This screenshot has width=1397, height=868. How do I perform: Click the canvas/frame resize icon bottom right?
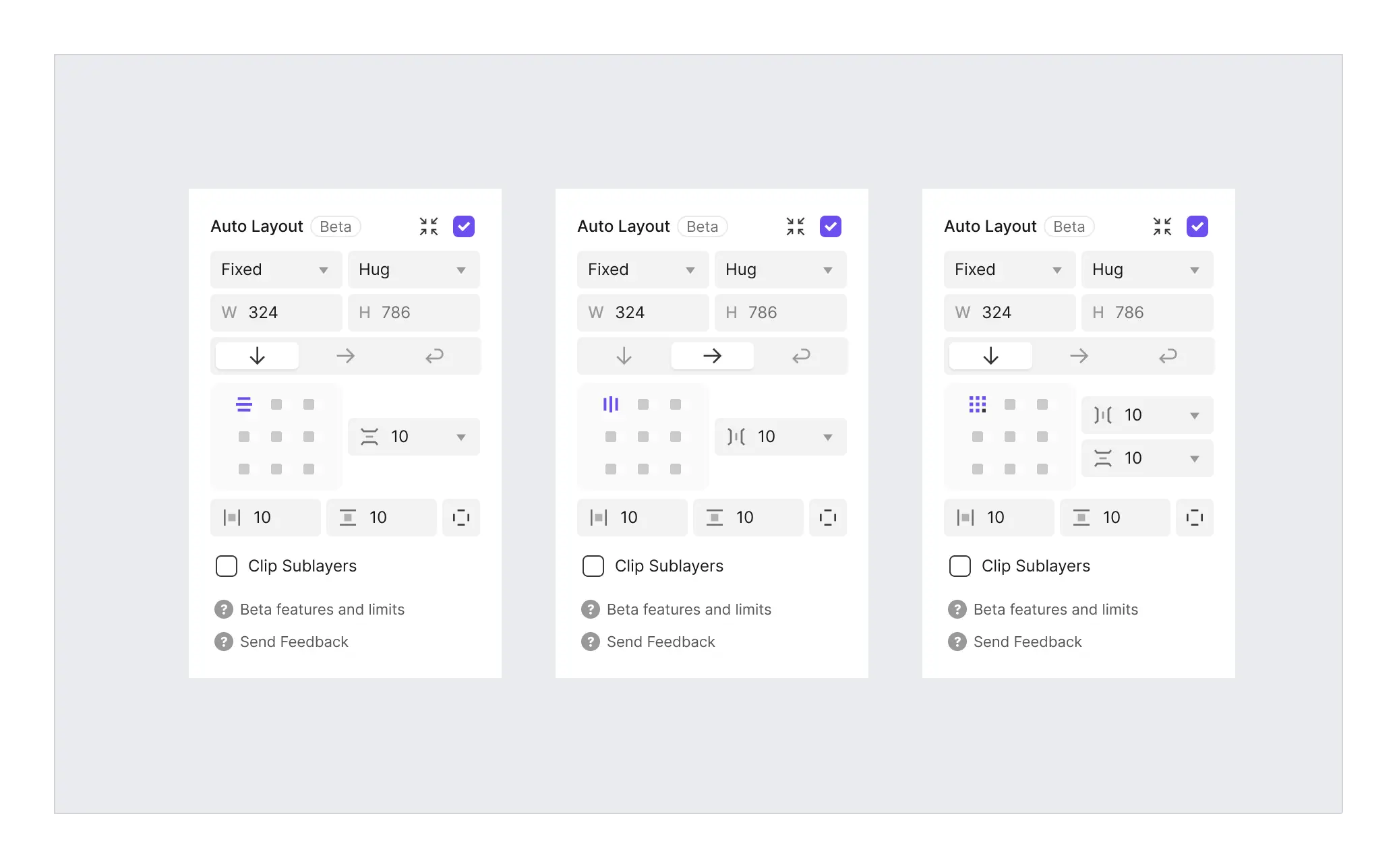click(1196, 517)
